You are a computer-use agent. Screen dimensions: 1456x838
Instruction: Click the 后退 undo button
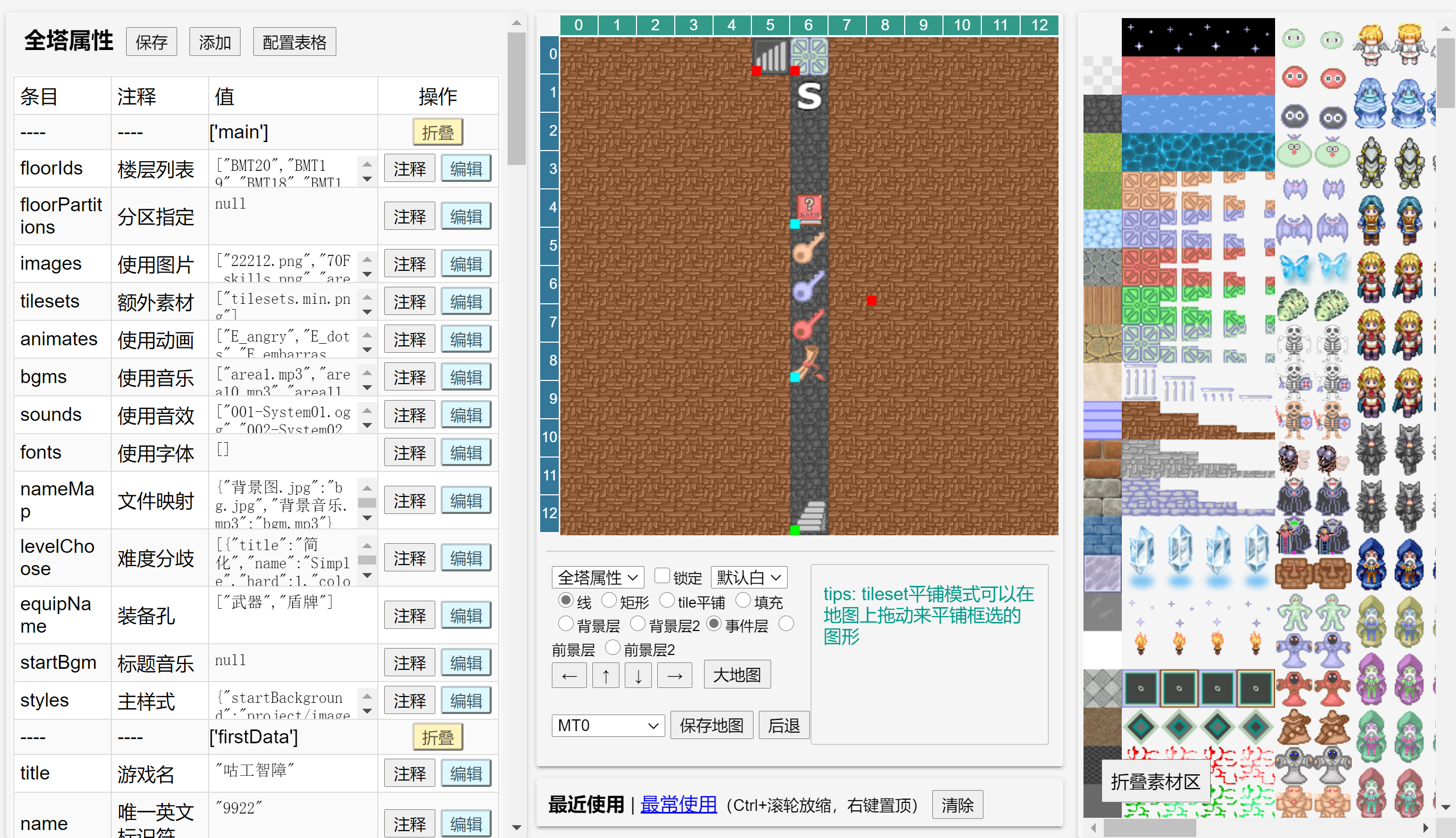[x=784, y=725]
